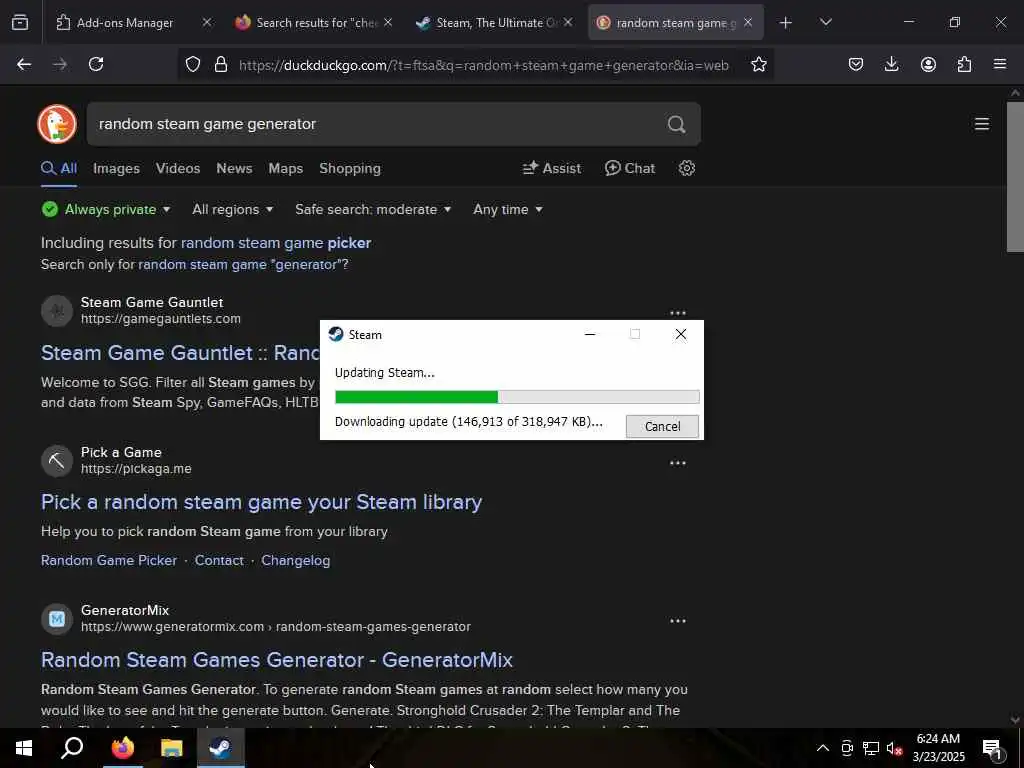Open Pick a random steam game result
This screenshot has height=768, width=1024.
pos(261,502)
